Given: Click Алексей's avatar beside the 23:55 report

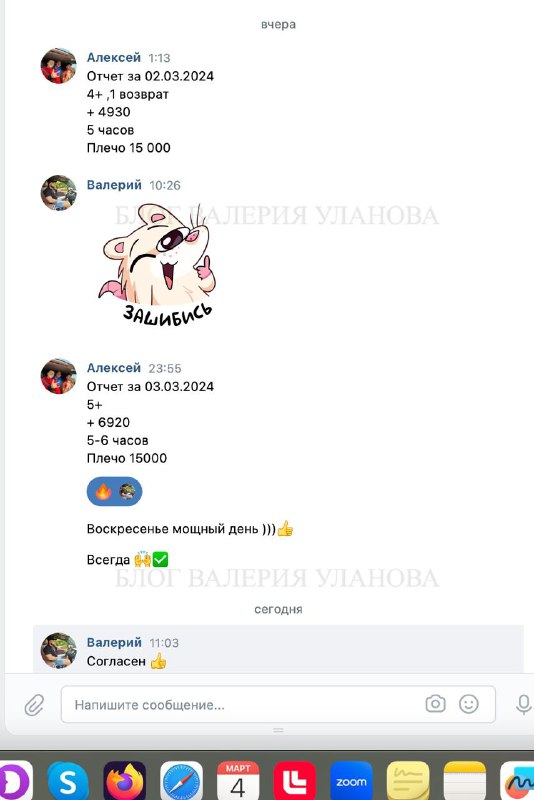Looking at the screenshot, I should 59,376.
